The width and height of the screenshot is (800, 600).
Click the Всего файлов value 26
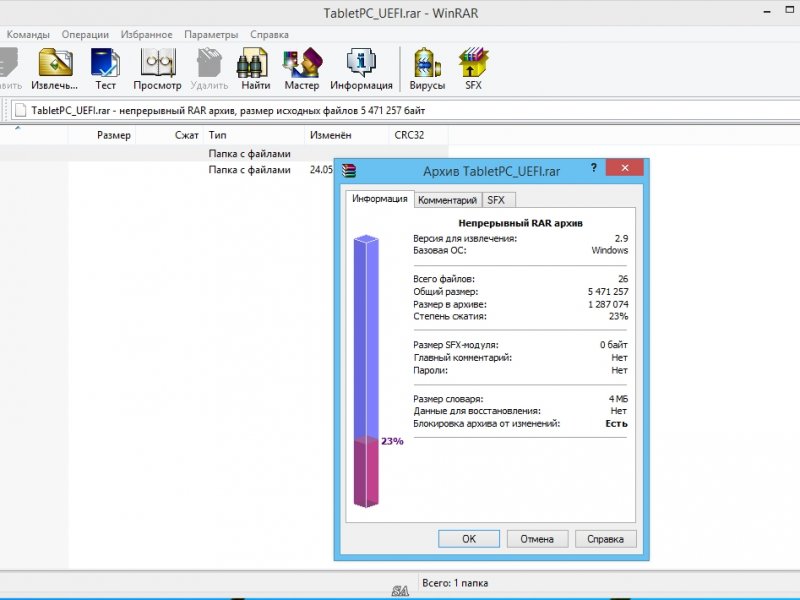tap(623, 279)
